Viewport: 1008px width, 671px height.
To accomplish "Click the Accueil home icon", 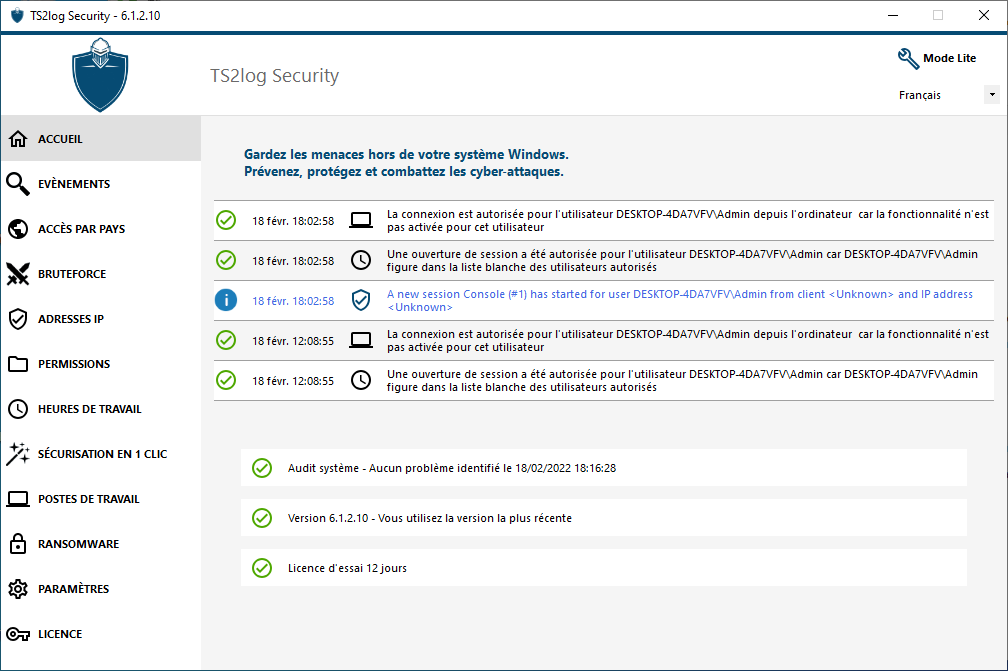I will 18,139.
